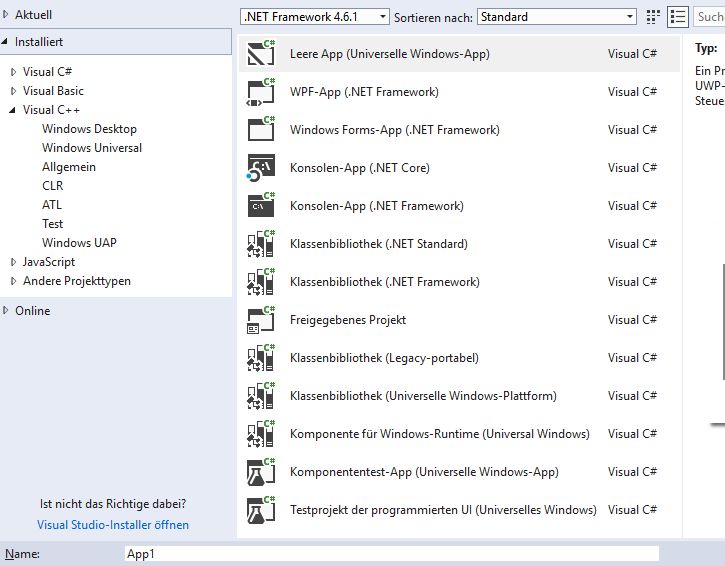Image resolution: width=725 pixels, height=566 pixels.
Task: Switch to small icons grid view
Action: coord(652,17)
